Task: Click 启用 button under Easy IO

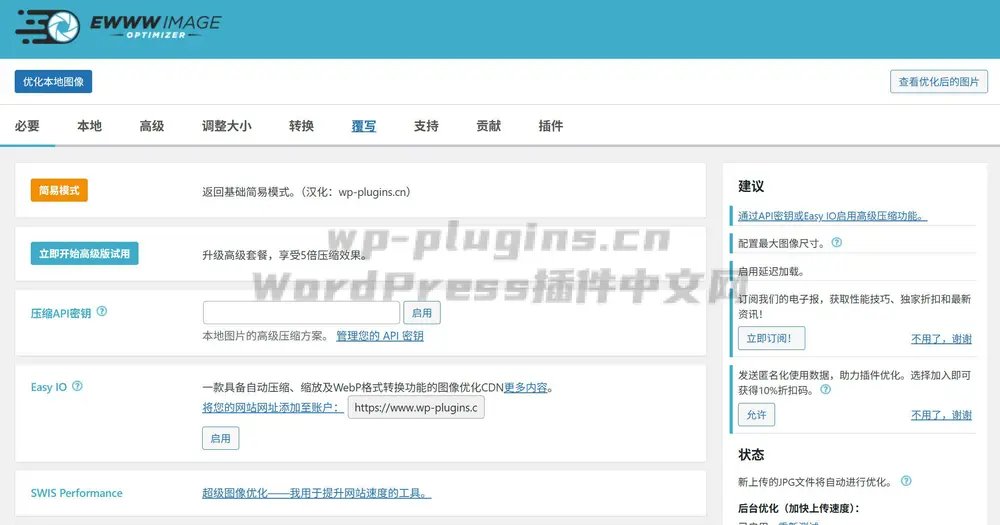Action: 221,438
